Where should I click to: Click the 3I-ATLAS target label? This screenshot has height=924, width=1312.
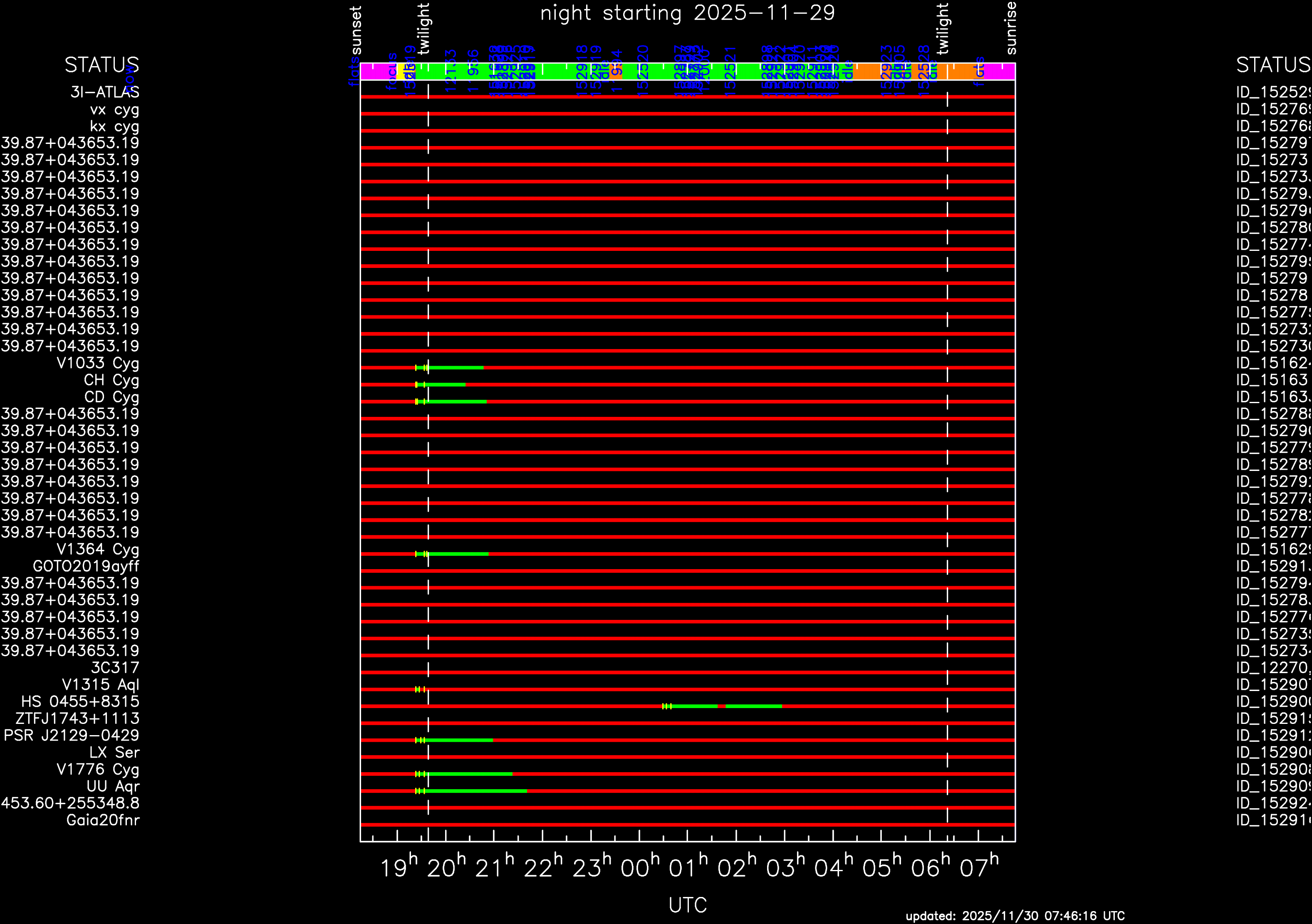coord(104,92)
